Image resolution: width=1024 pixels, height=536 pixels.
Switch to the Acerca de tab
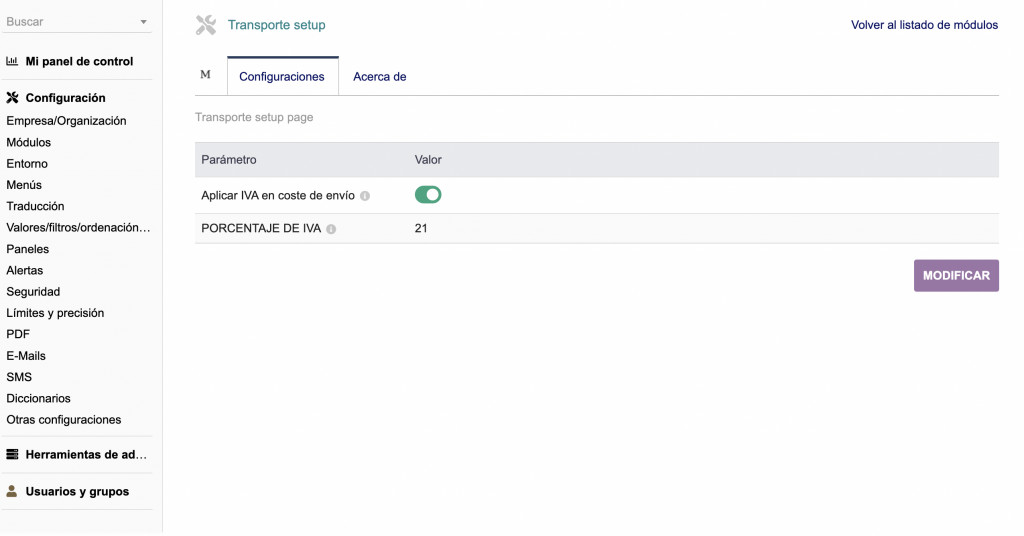pos(379,76)
